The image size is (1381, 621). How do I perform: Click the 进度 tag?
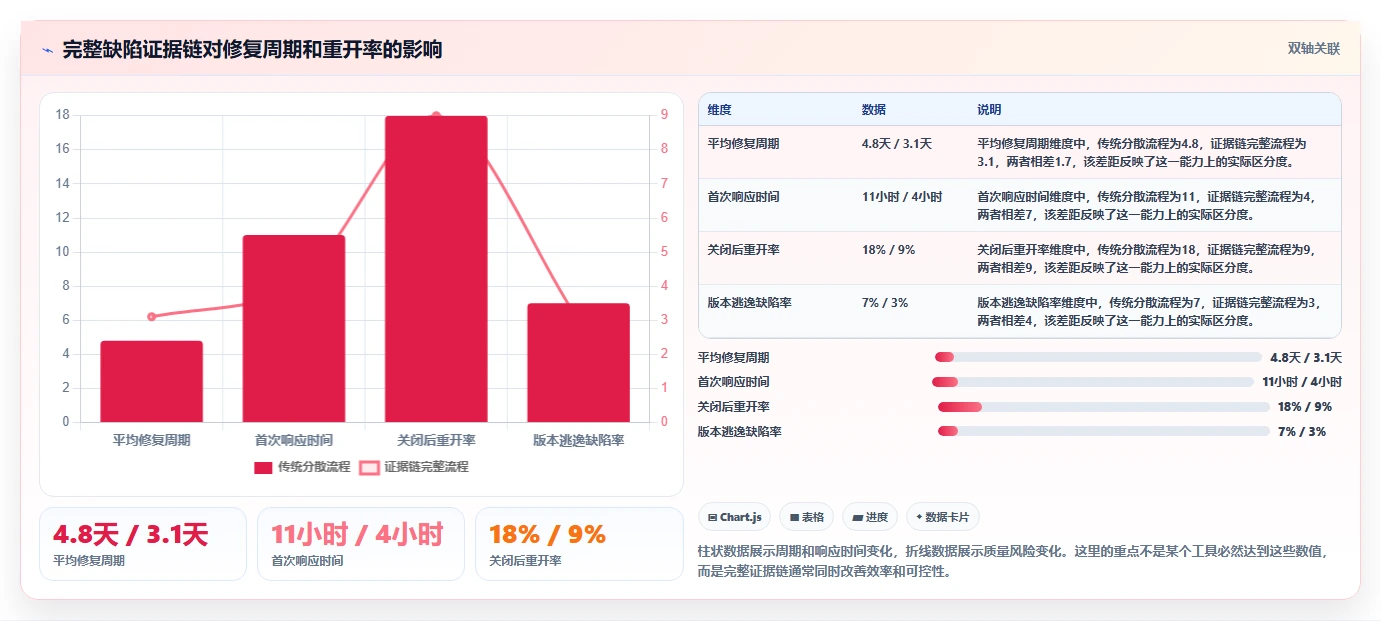(x=870, y=517)
